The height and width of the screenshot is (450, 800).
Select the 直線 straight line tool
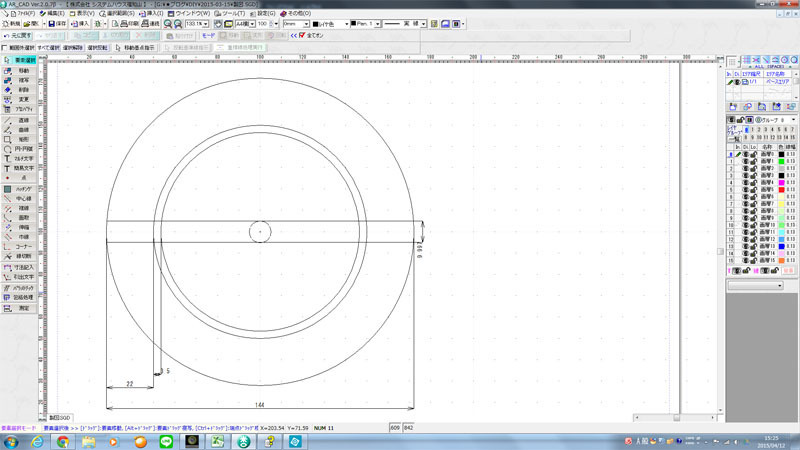[x=19, y=120]
